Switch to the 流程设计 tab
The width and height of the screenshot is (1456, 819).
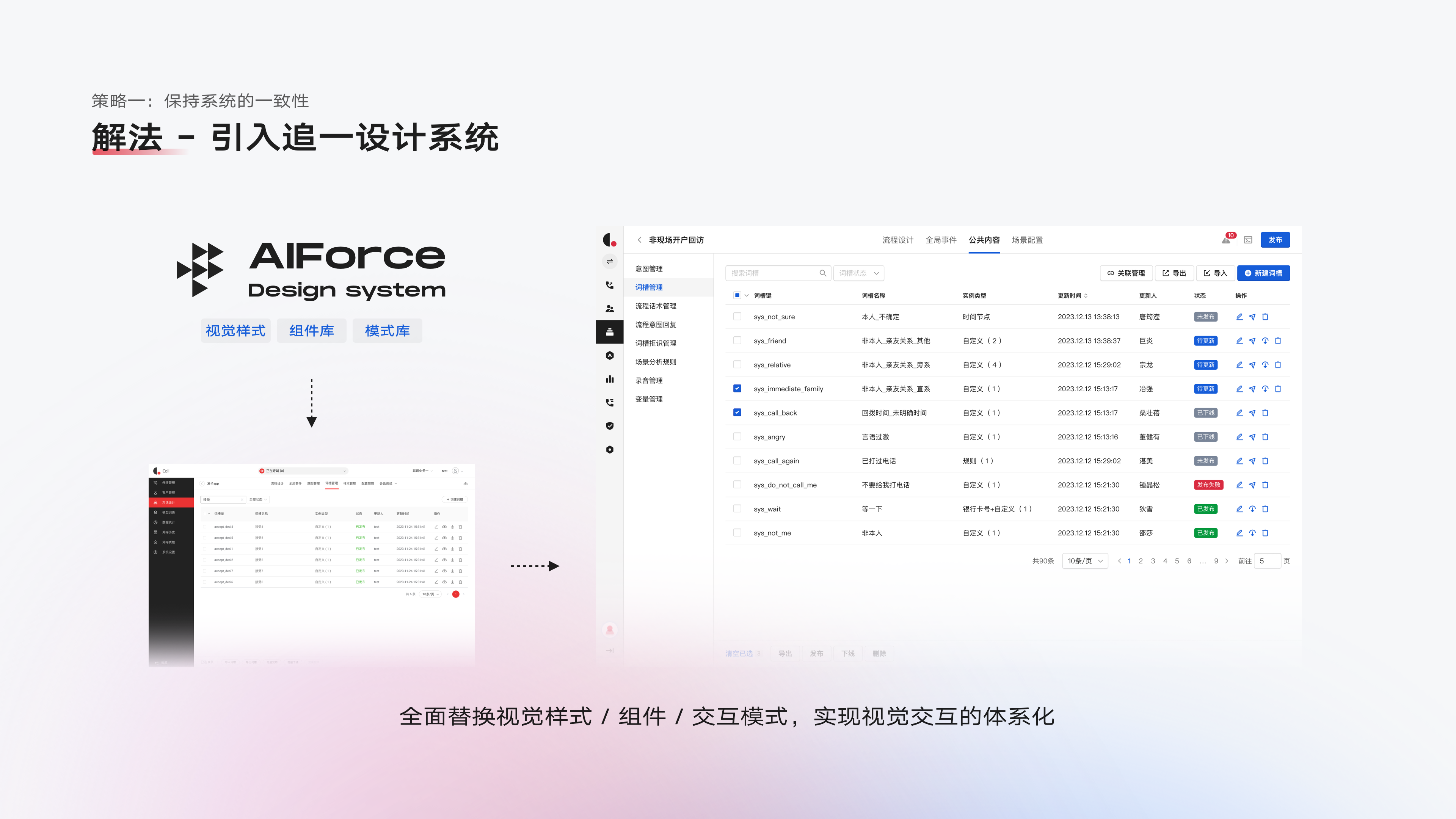click(897, 240)
